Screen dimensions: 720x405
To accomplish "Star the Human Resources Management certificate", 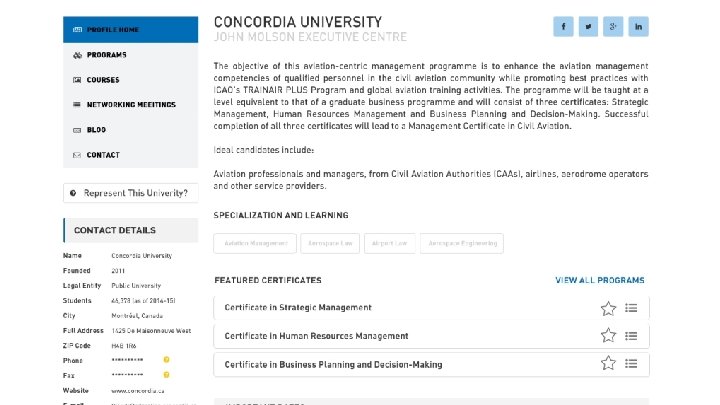I will click(x=608, y=336).
